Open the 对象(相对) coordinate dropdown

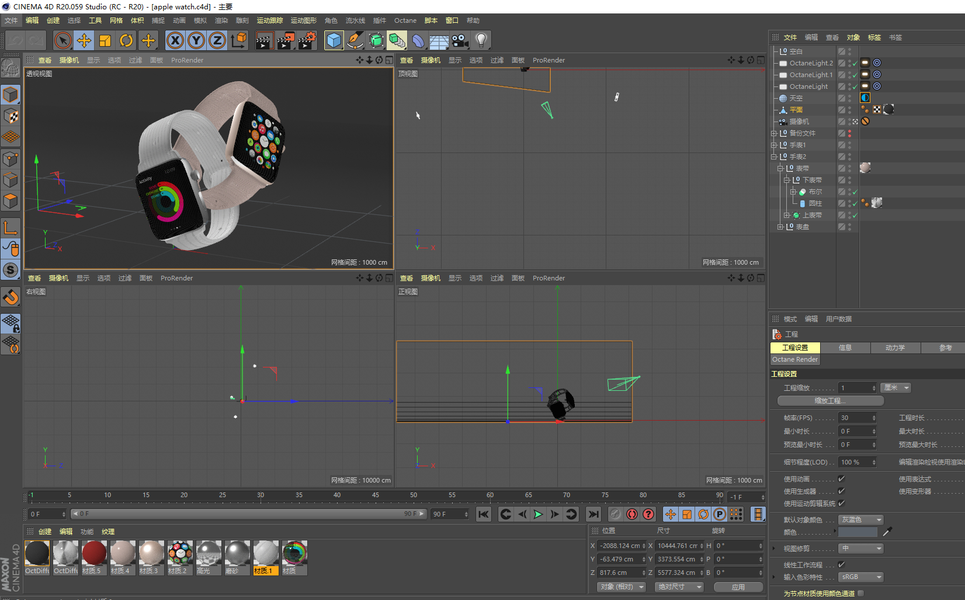622,586
